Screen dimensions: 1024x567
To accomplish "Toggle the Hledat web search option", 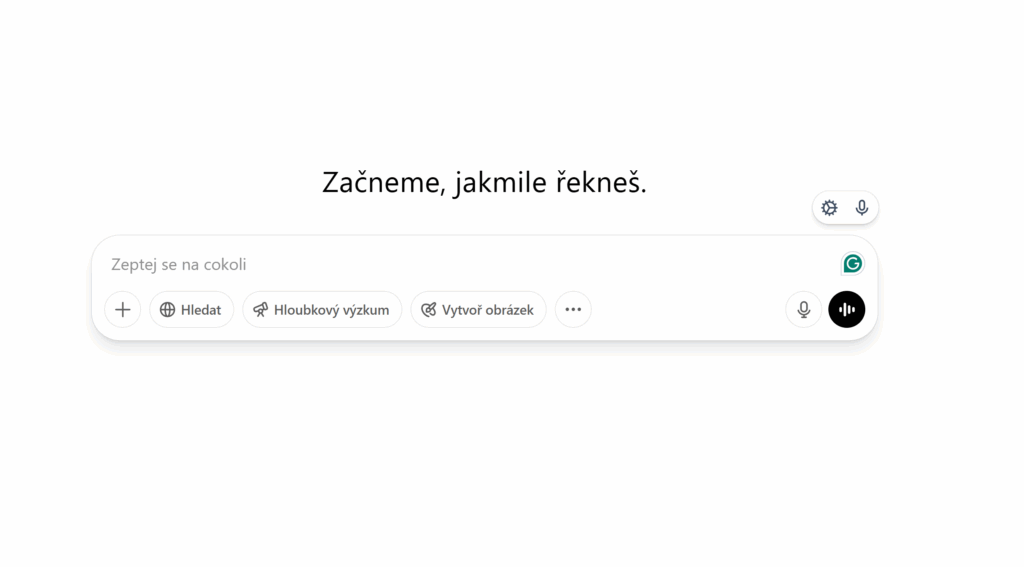I will click(191, 310).
